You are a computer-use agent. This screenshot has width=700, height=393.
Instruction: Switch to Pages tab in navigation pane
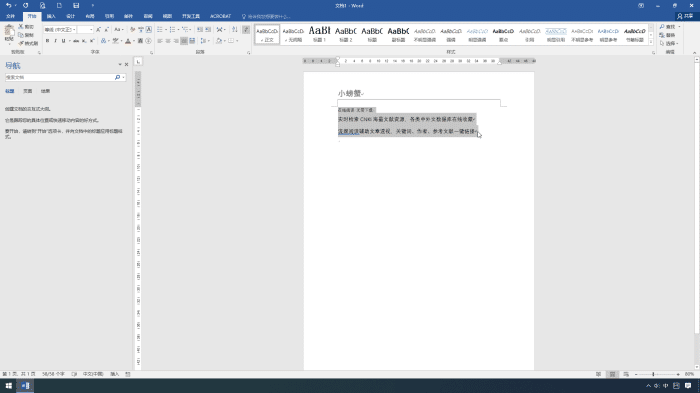(x=28, y=91)
